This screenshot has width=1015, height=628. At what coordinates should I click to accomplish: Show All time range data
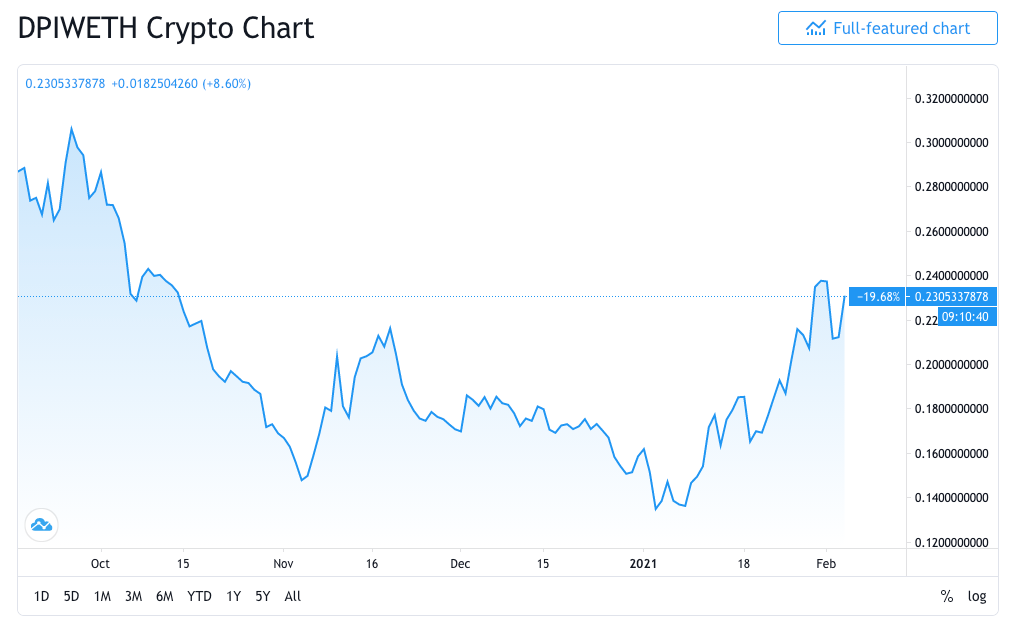(293, 596)
